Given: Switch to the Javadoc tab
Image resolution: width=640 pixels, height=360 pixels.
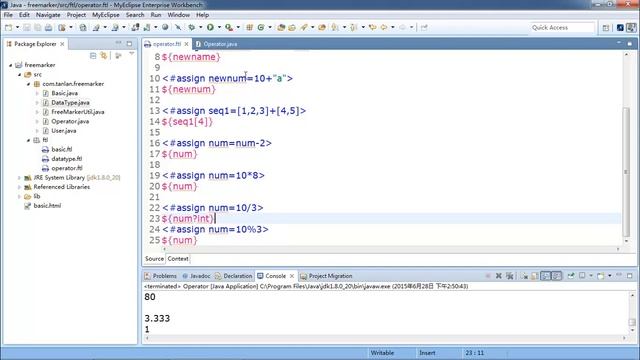Looking at the screenshot, I should point(196,276).
